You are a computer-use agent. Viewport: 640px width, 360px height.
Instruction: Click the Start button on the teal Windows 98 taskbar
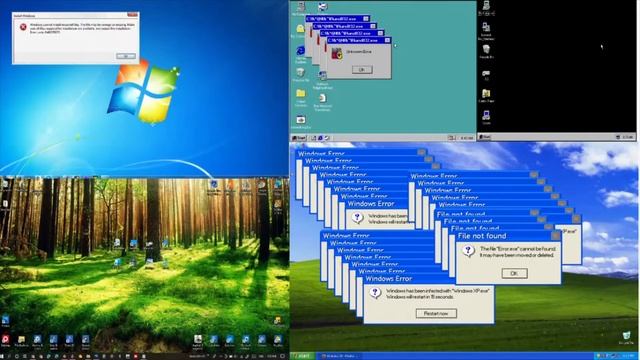point(299,138)
